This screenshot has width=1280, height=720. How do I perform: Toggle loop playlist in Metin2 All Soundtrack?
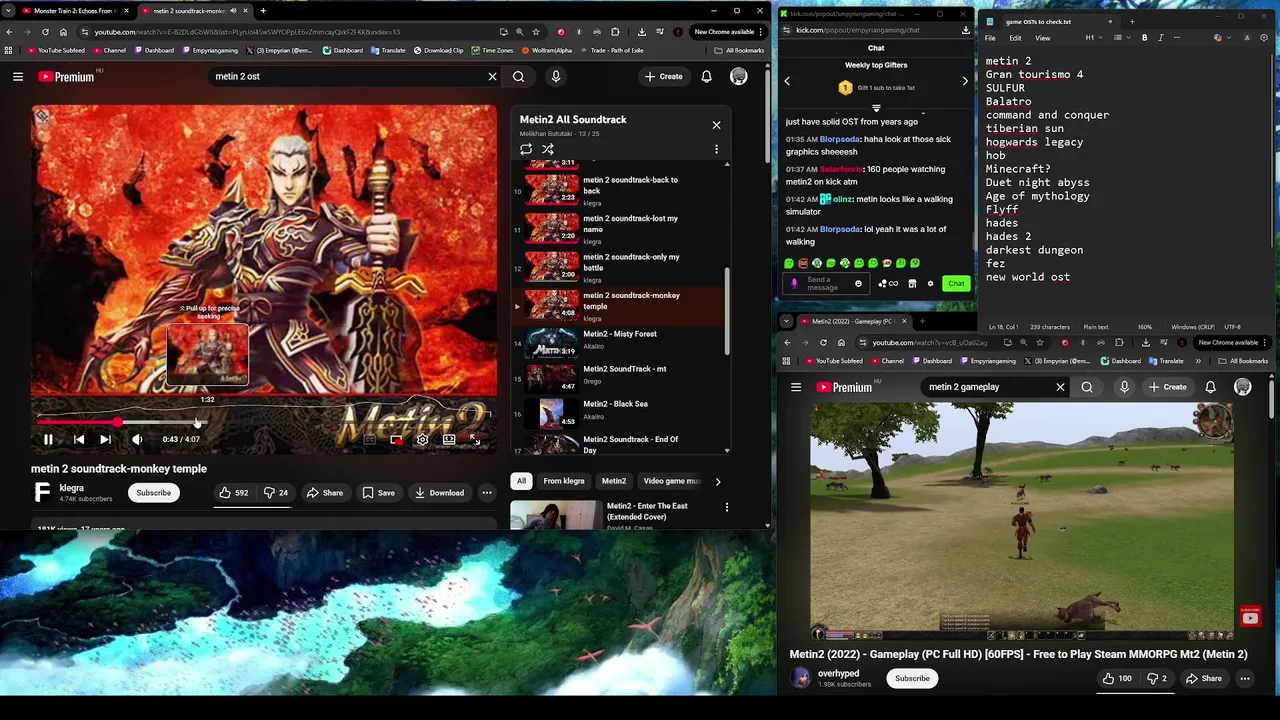[526, 149]
